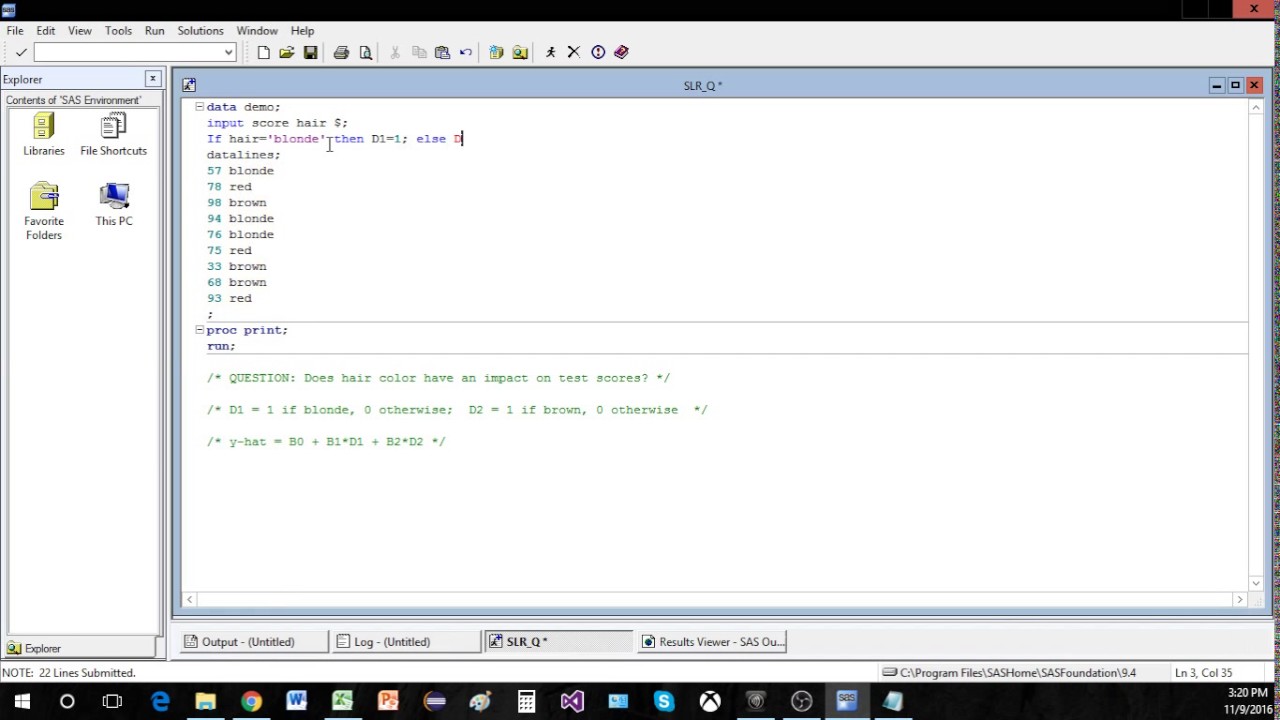The image size is (1280, 720).
Task: Open SAS Explorer from the toolbar
Action: pos(520,52)
